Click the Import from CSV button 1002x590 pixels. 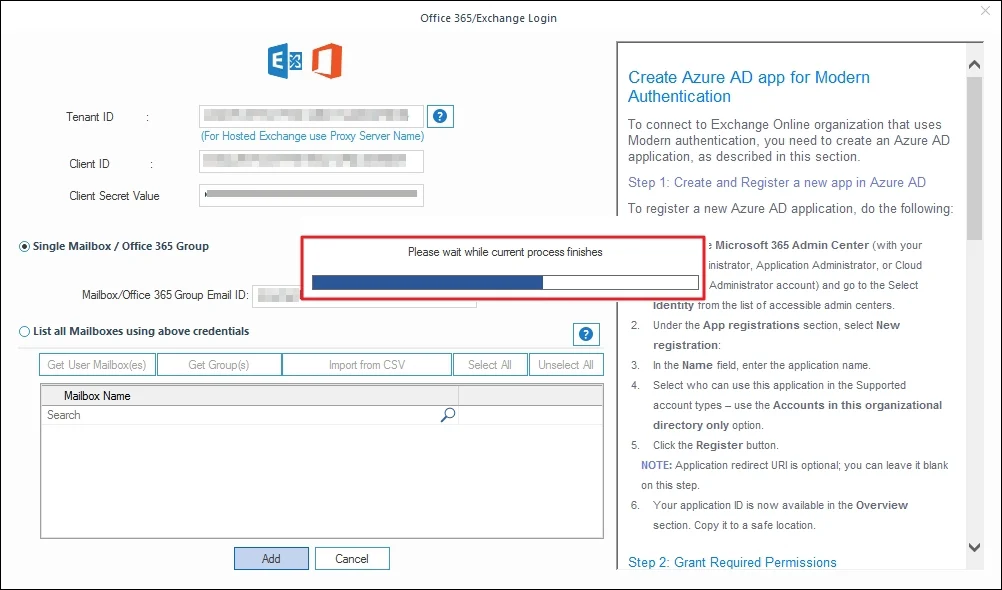pyautogui.click(x=367, y=364)
